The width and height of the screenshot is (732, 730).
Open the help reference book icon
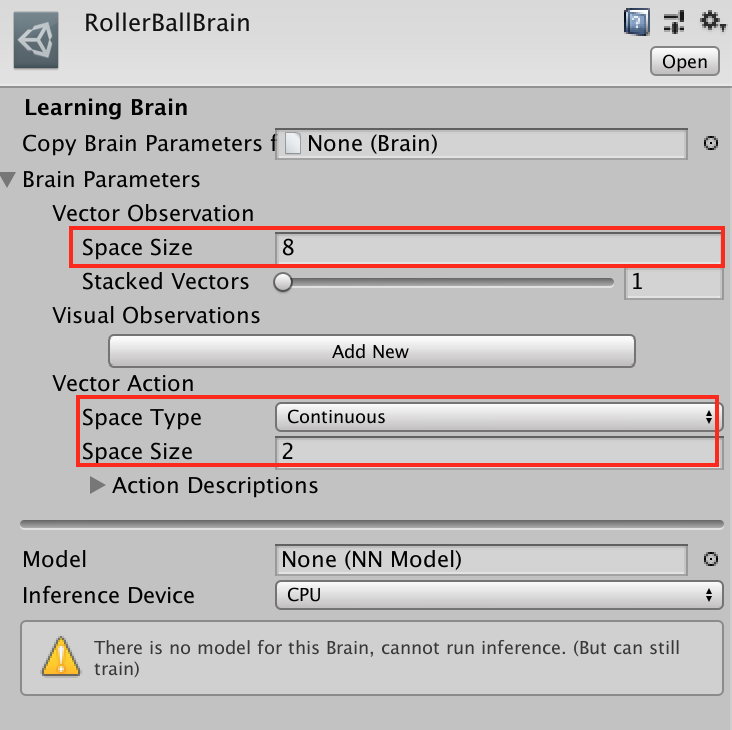point(635,21)
